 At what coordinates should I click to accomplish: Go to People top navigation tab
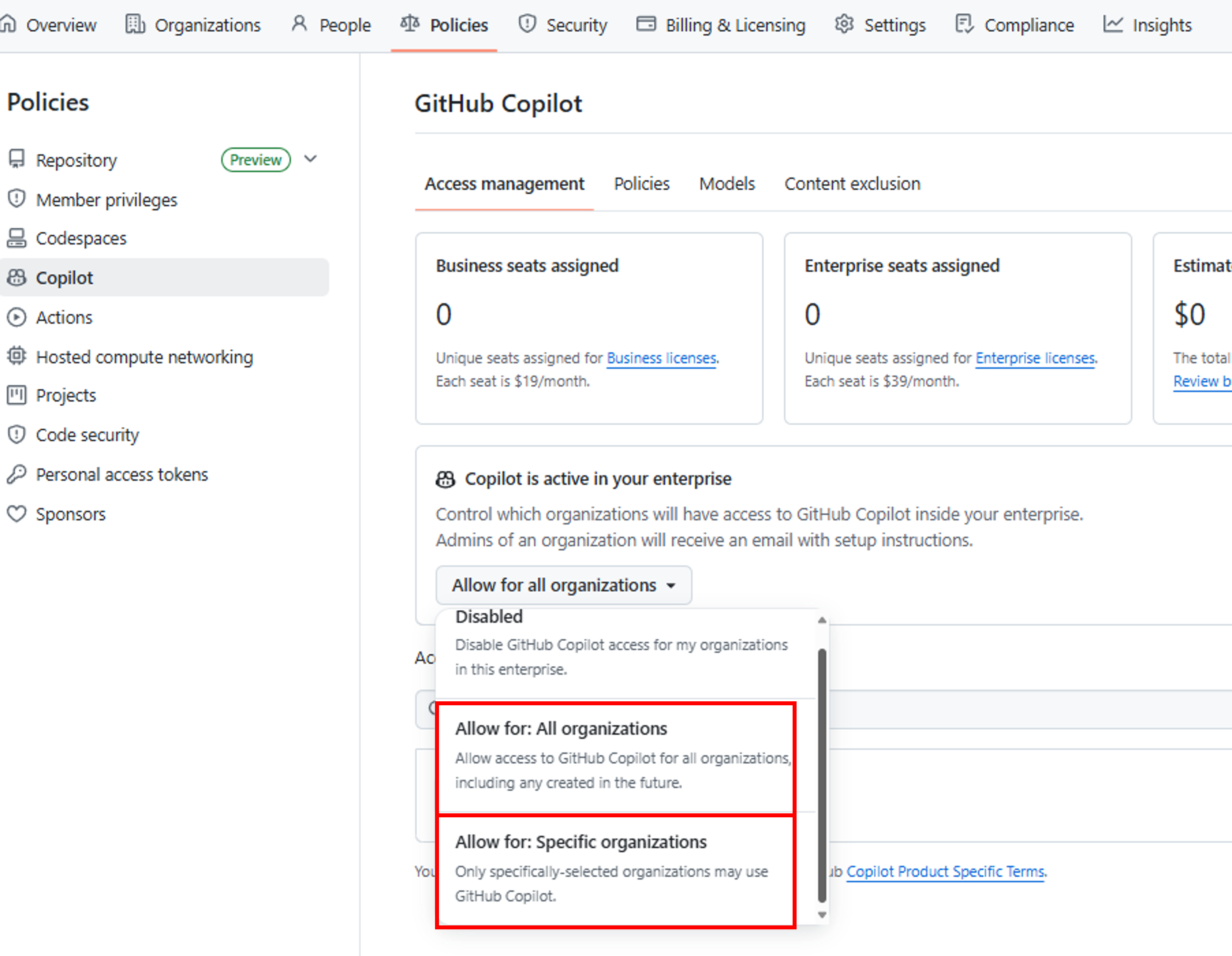pyautogui.click(x=331, y=25)
